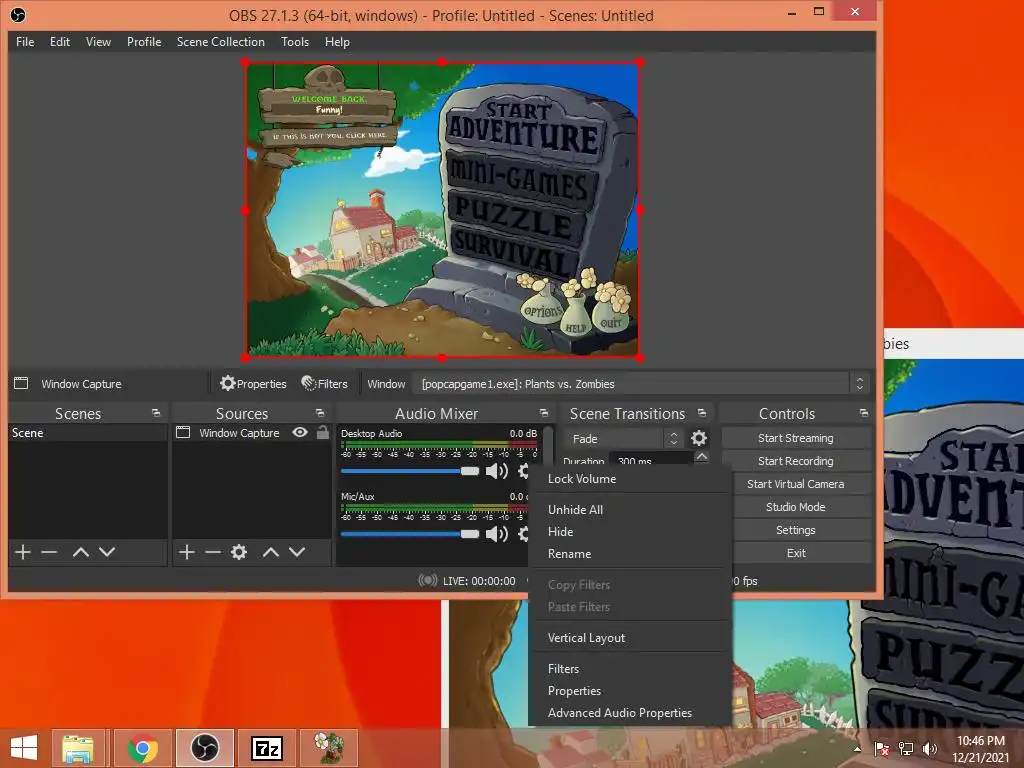Toggle visibility eye of Window Capture source

(x=300, y=432)
